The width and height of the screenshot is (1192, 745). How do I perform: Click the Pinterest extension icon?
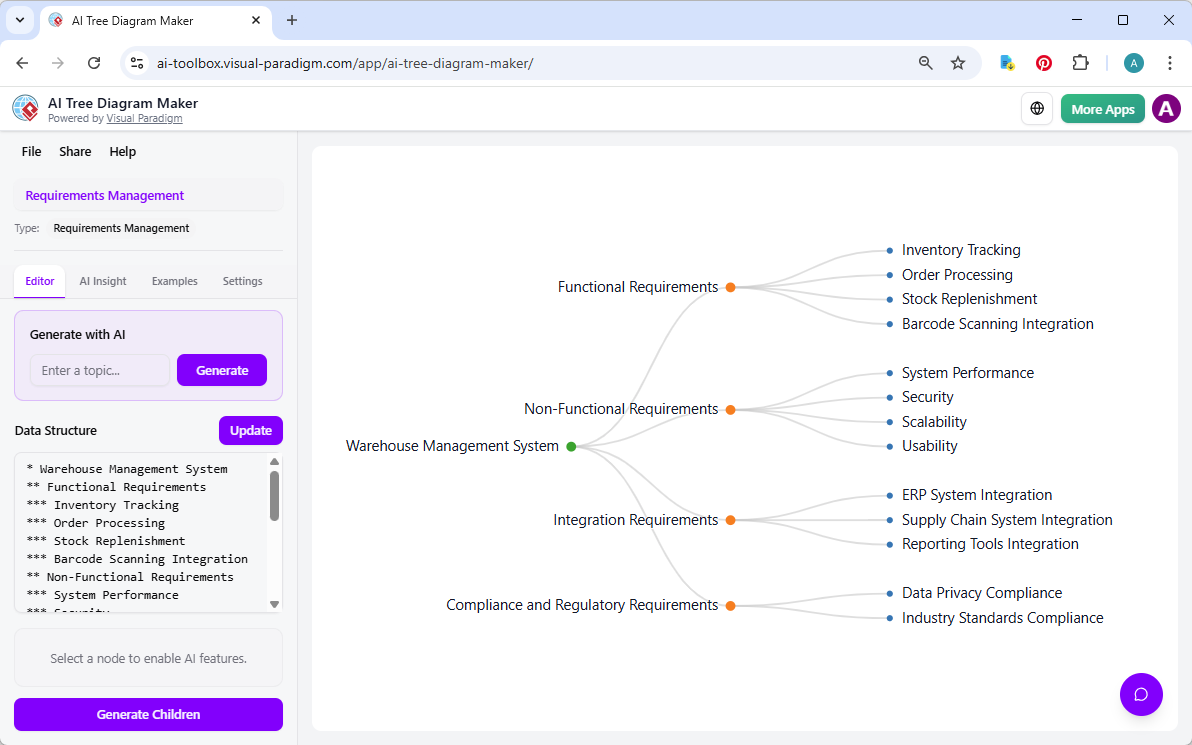[1043, 62]
